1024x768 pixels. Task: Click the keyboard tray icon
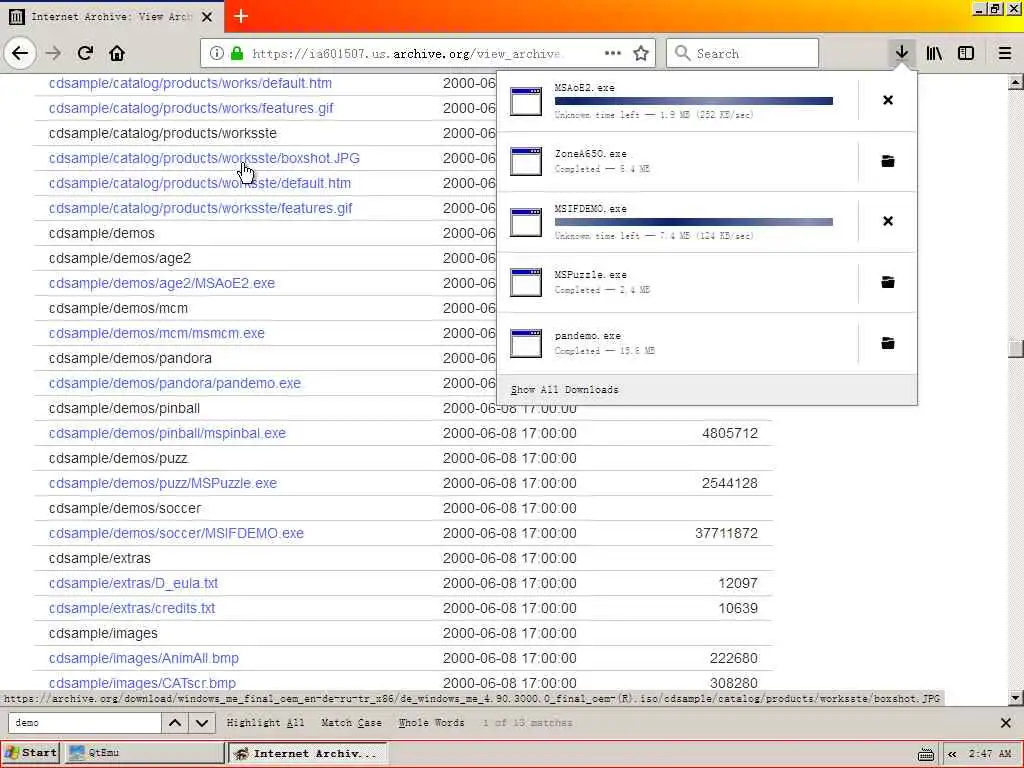(925, 754)
